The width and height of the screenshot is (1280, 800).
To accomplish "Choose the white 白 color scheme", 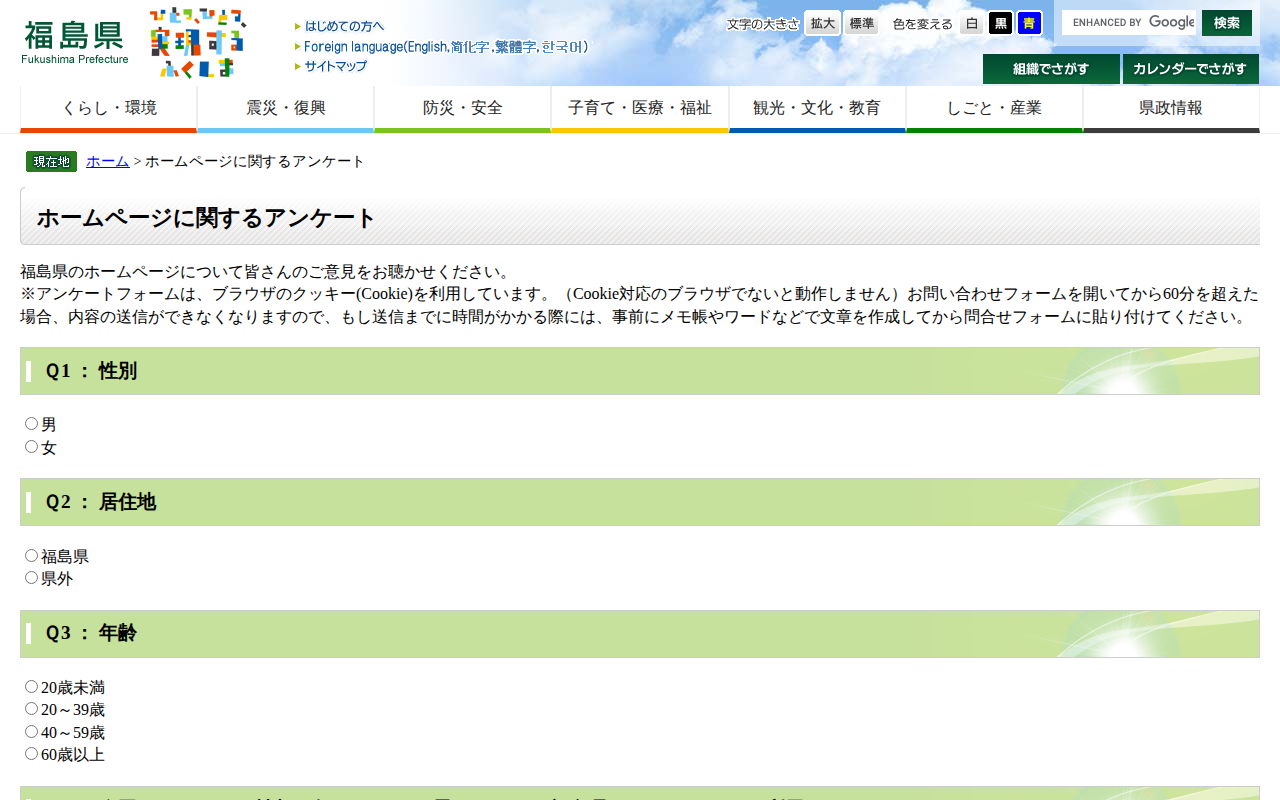I will point(972,23).
